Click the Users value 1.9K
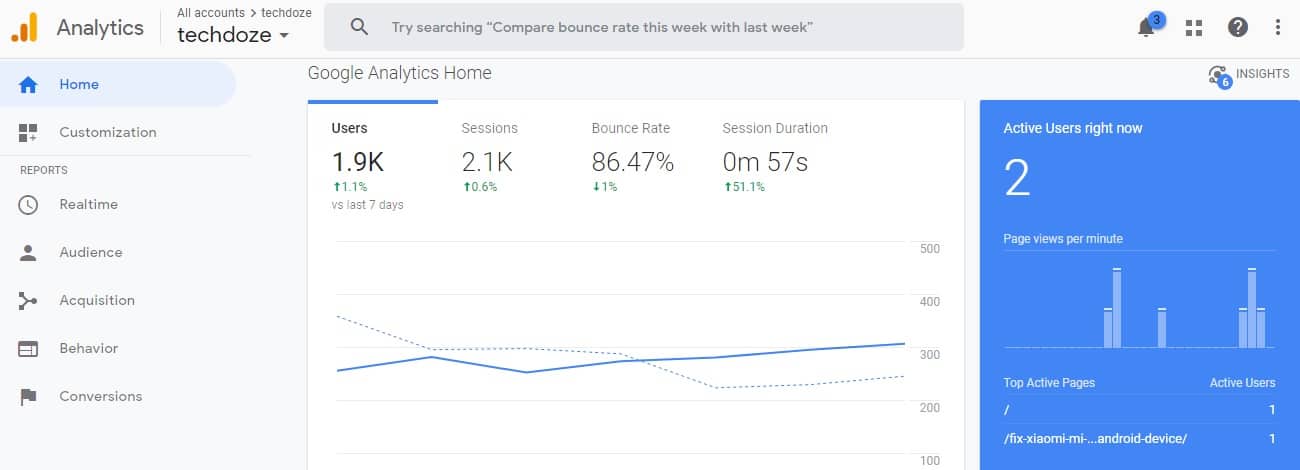1300x470 pixels. point(358,162)
